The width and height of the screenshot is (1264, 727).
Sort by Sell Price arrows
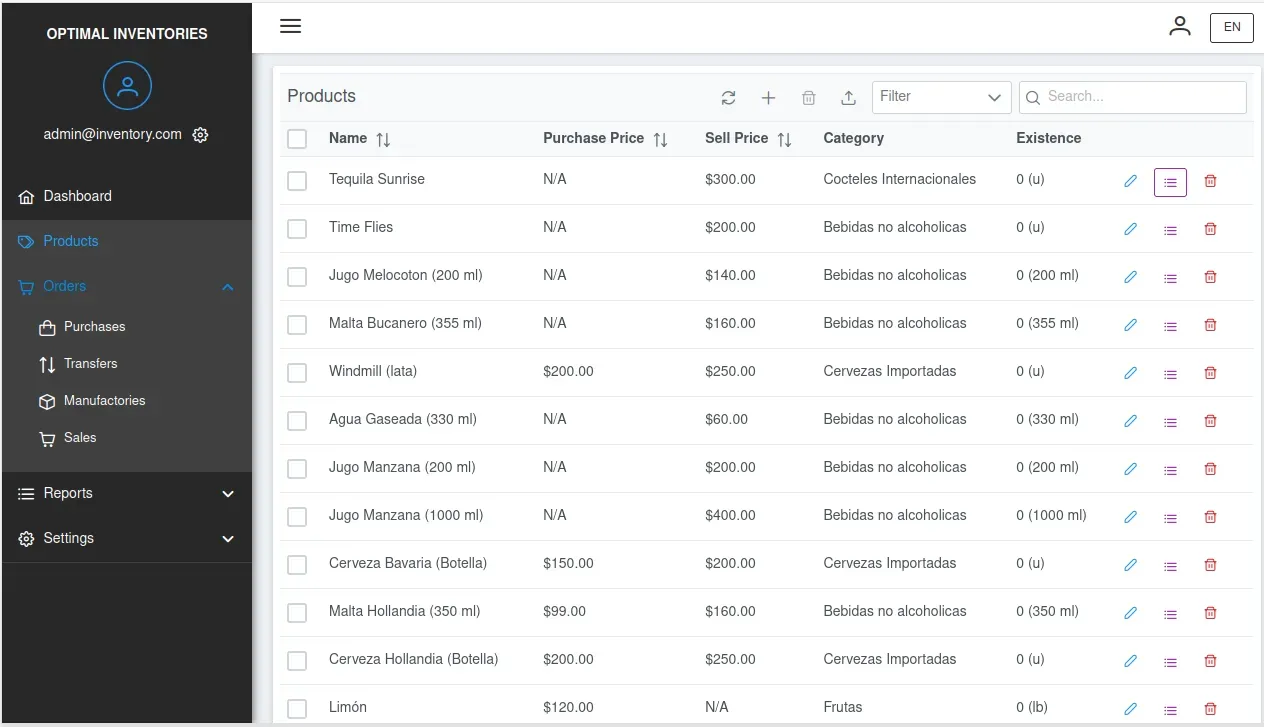[784, 140]
